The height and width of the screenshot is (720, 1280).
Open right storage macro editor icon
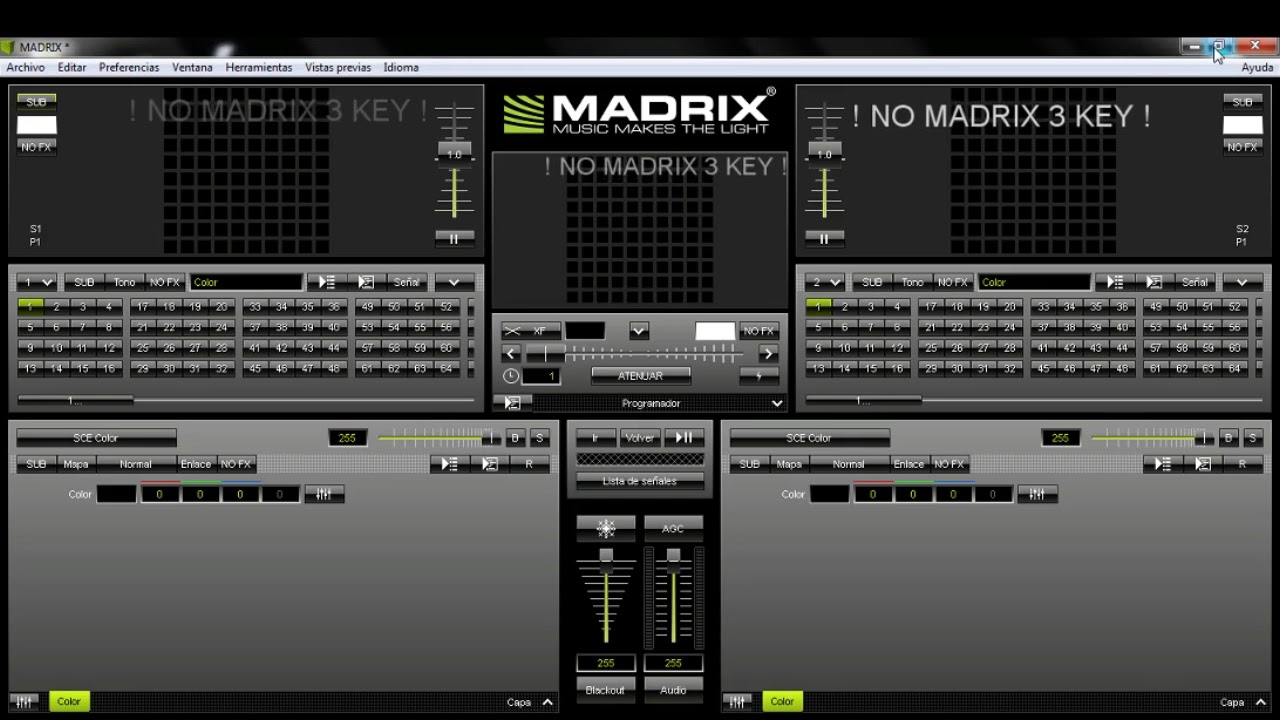point(1154,282)
